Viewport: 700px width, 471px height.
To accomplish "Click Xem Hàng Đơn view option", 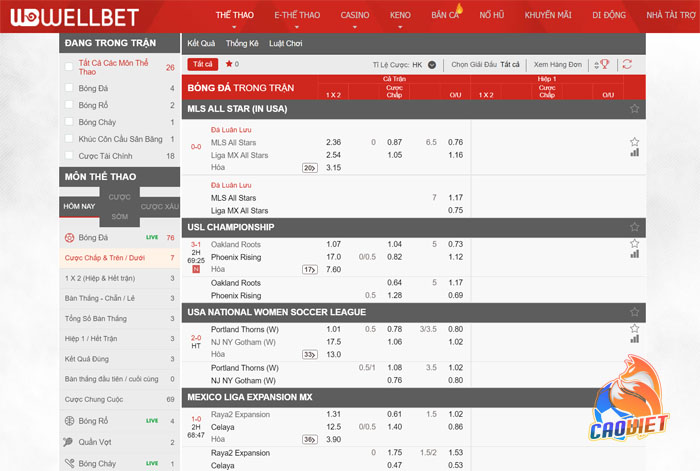I will pos(558,65).
